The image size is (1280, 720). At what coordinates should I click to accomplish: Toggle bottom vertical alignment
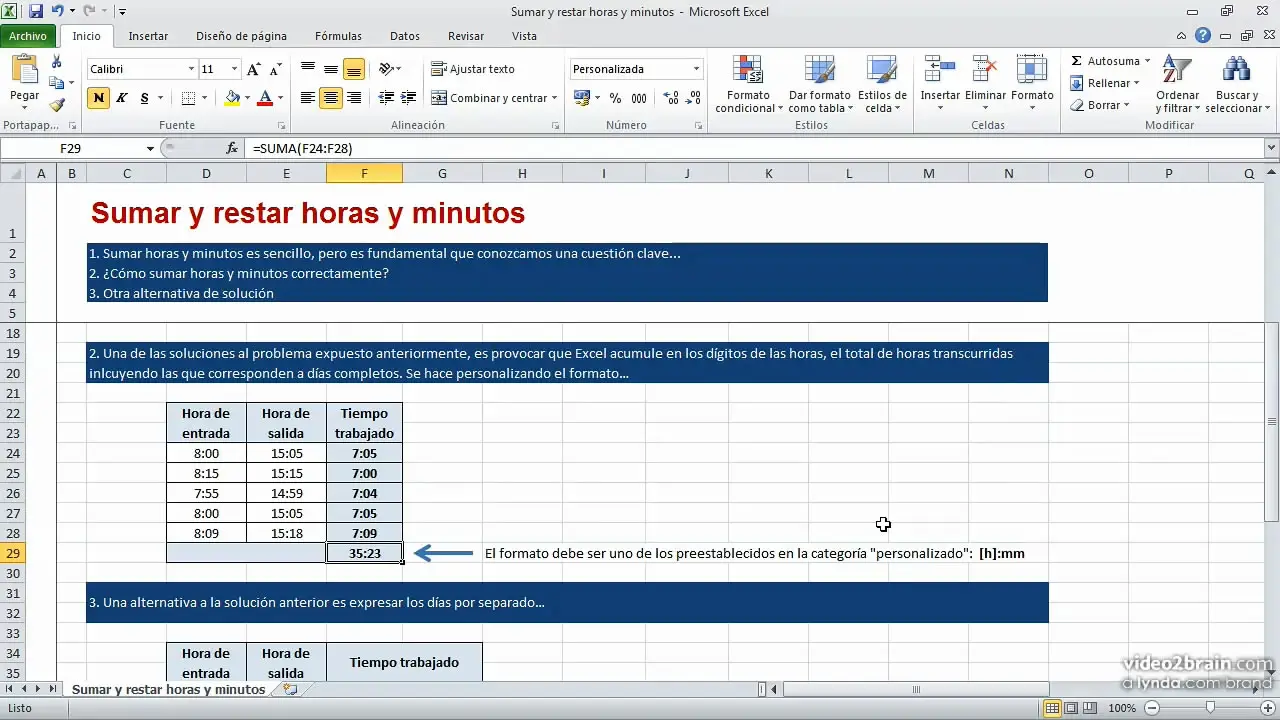point(353,69)
